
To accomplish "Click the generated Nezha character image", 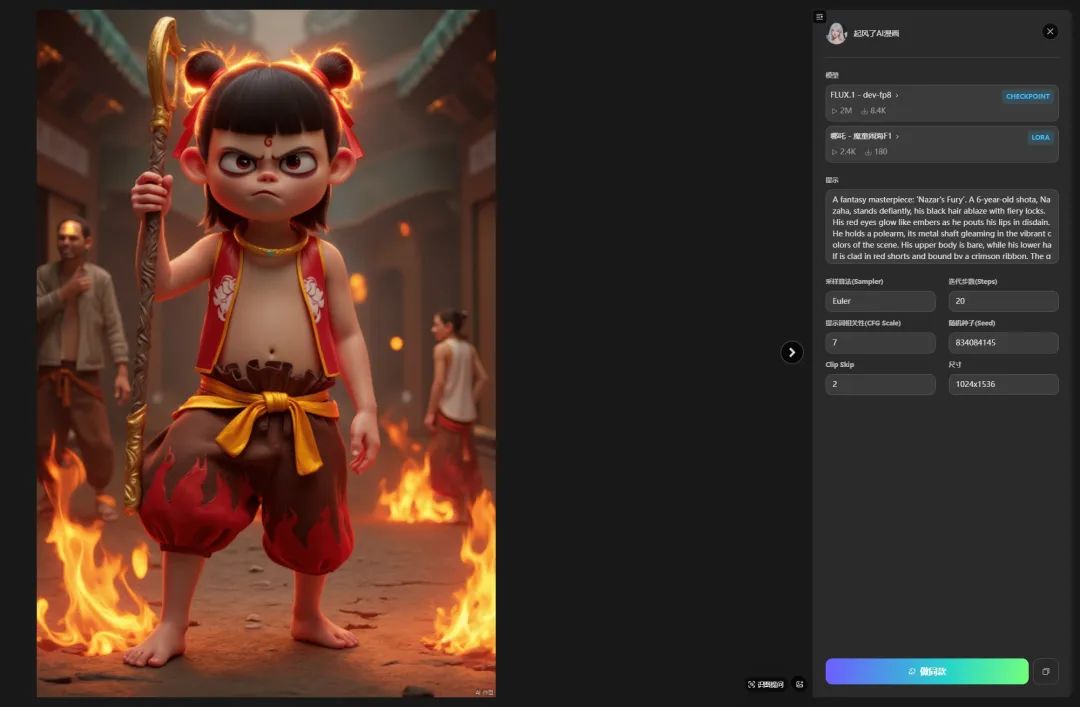I will pos(266,354).
